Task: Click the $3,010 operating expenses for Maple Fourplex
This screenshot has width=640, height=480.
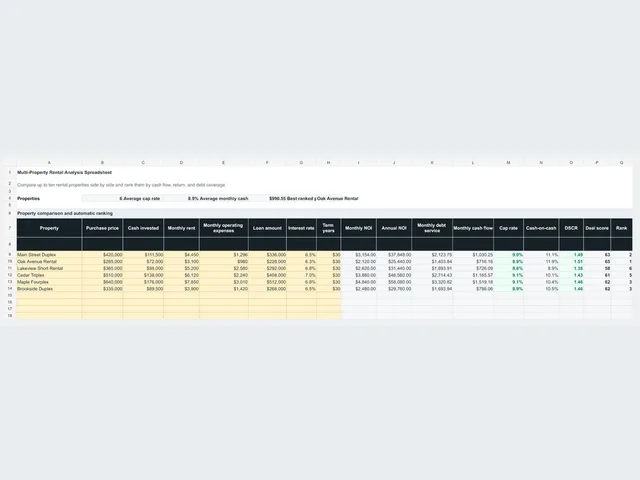Action: click(x=224, y=282)
